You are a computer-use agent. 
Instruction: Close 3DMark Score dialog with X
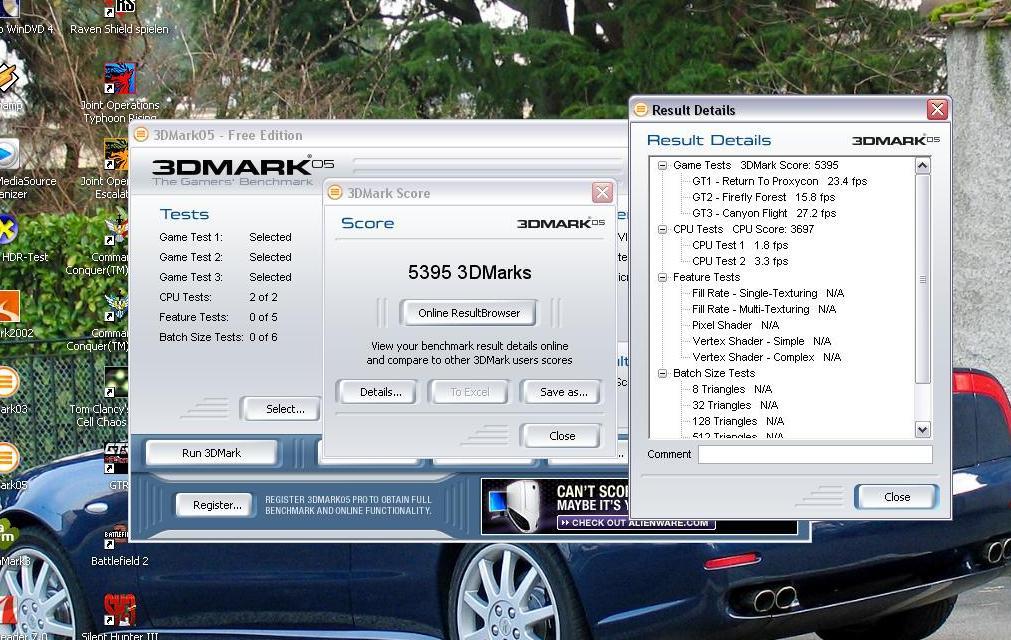602,192
